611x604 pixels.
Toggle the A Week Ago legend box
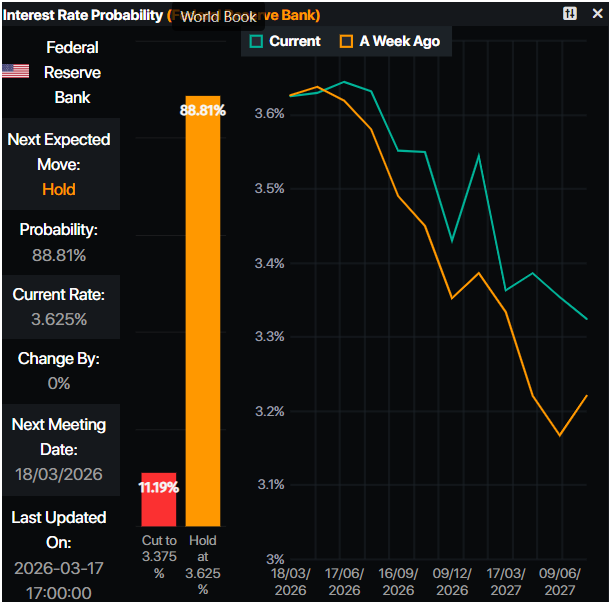point(347,41)
